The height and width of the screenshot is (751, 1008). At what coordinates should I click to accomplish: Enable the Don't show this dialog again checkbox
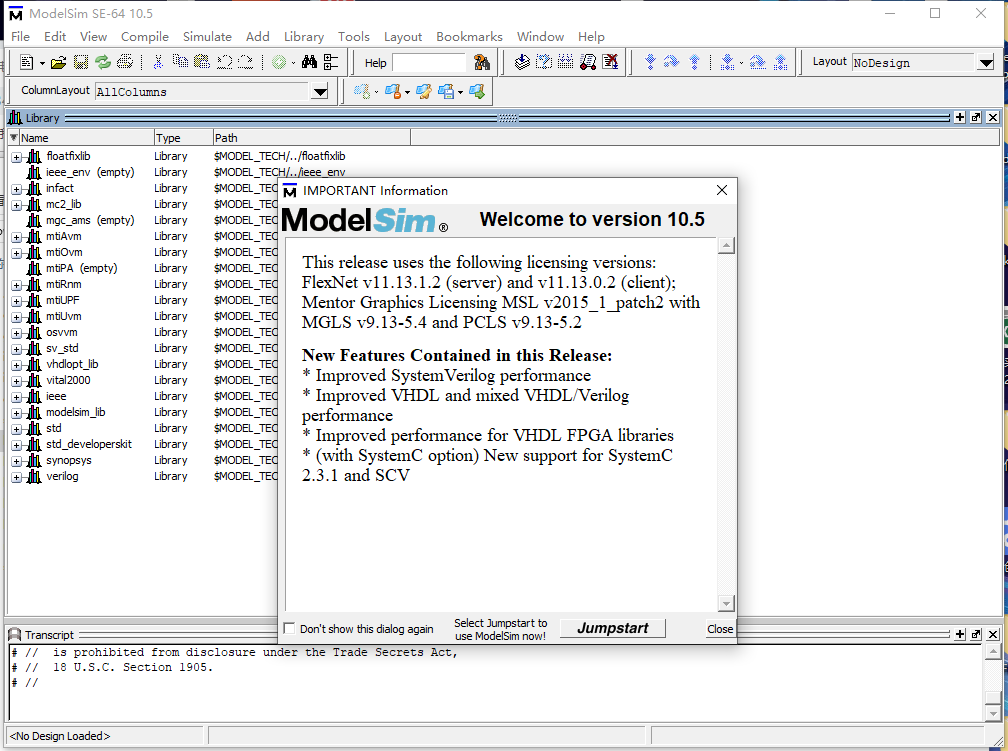point(289,628)
